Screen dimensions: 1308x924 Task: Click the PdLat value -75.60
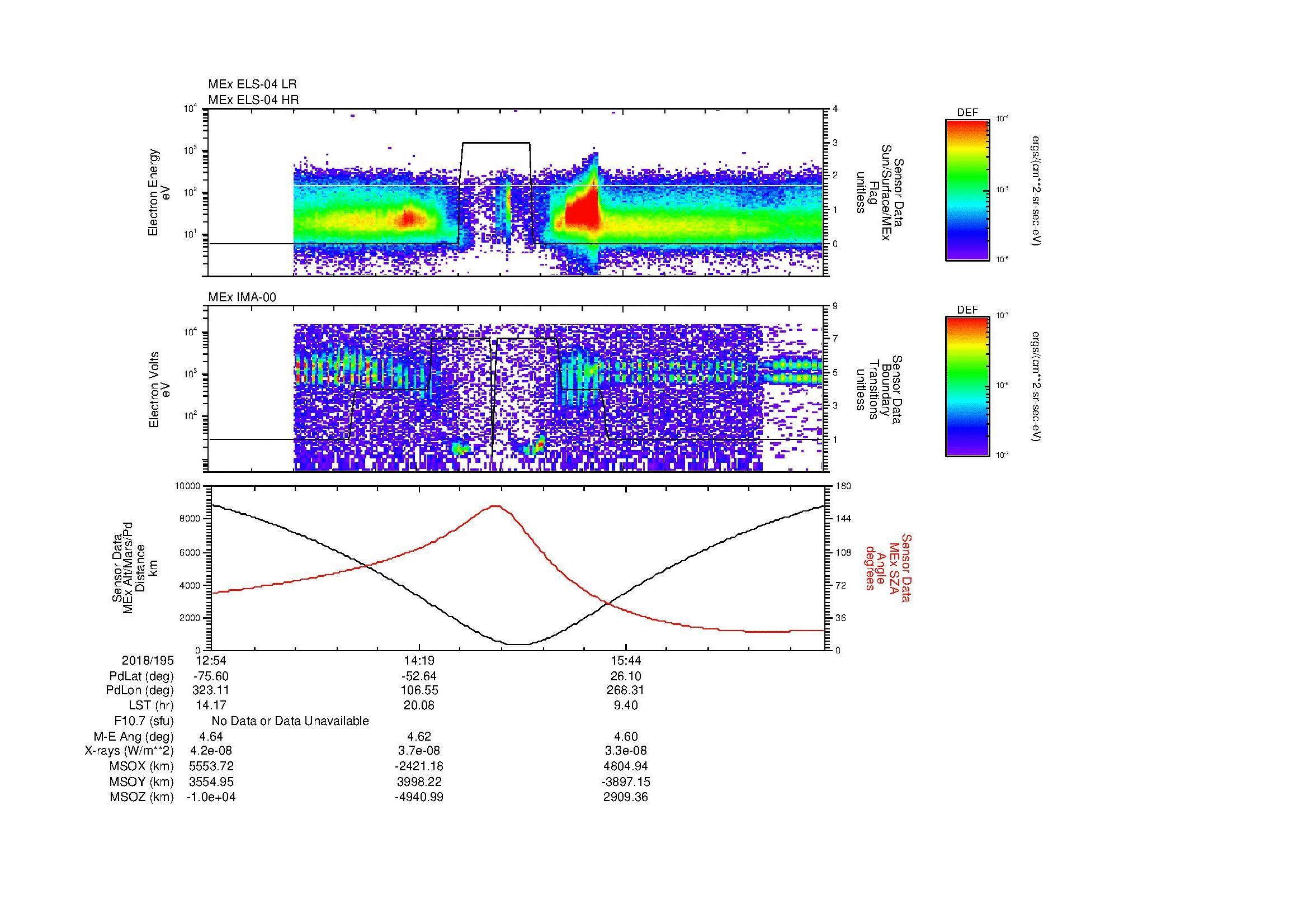click(211, 676)
